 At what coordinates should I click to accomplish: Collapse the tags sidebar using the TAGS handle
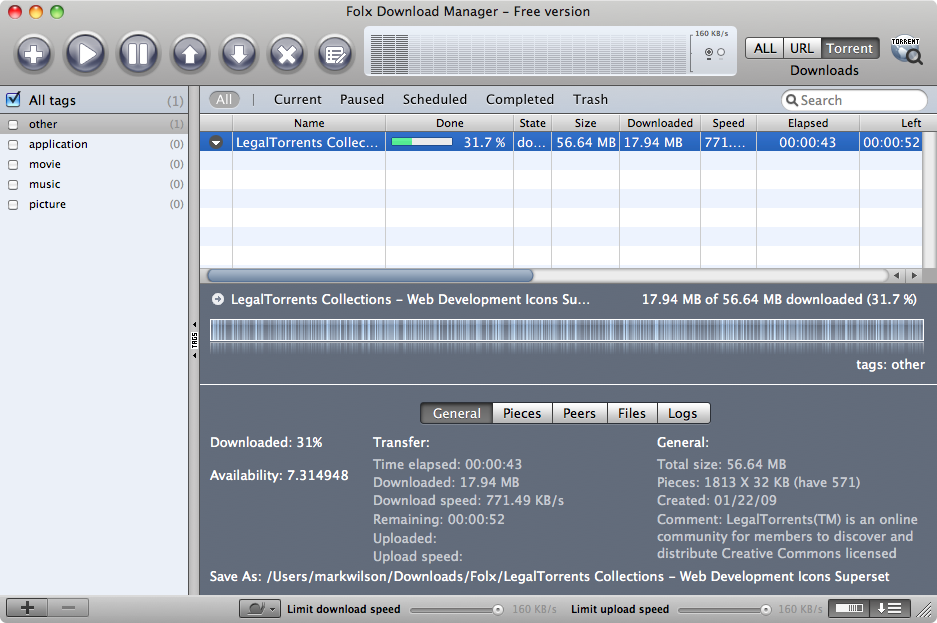tap(194, 340)
